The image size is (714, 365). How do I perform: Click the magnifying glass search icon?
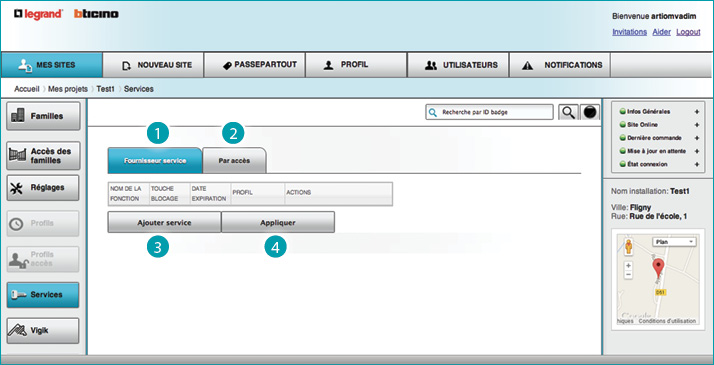(568, 112)
